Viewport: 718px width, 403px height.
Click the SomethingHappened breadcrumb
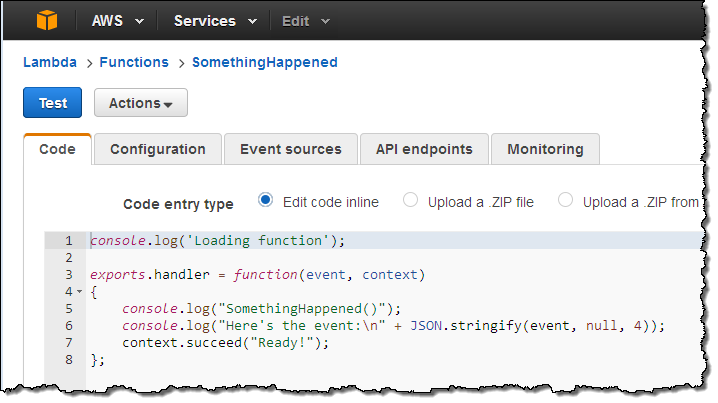coord(264,62)
